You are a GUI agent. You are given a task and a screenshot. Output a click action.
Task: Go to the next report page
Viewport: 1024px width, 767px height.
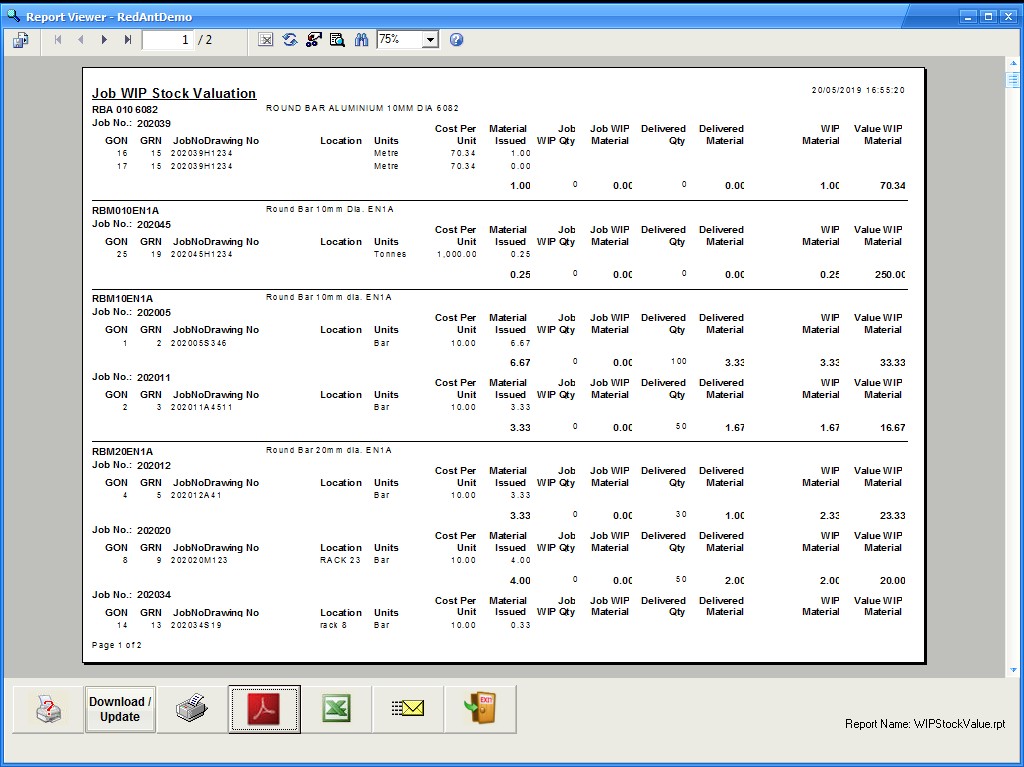tap(104, 40)
